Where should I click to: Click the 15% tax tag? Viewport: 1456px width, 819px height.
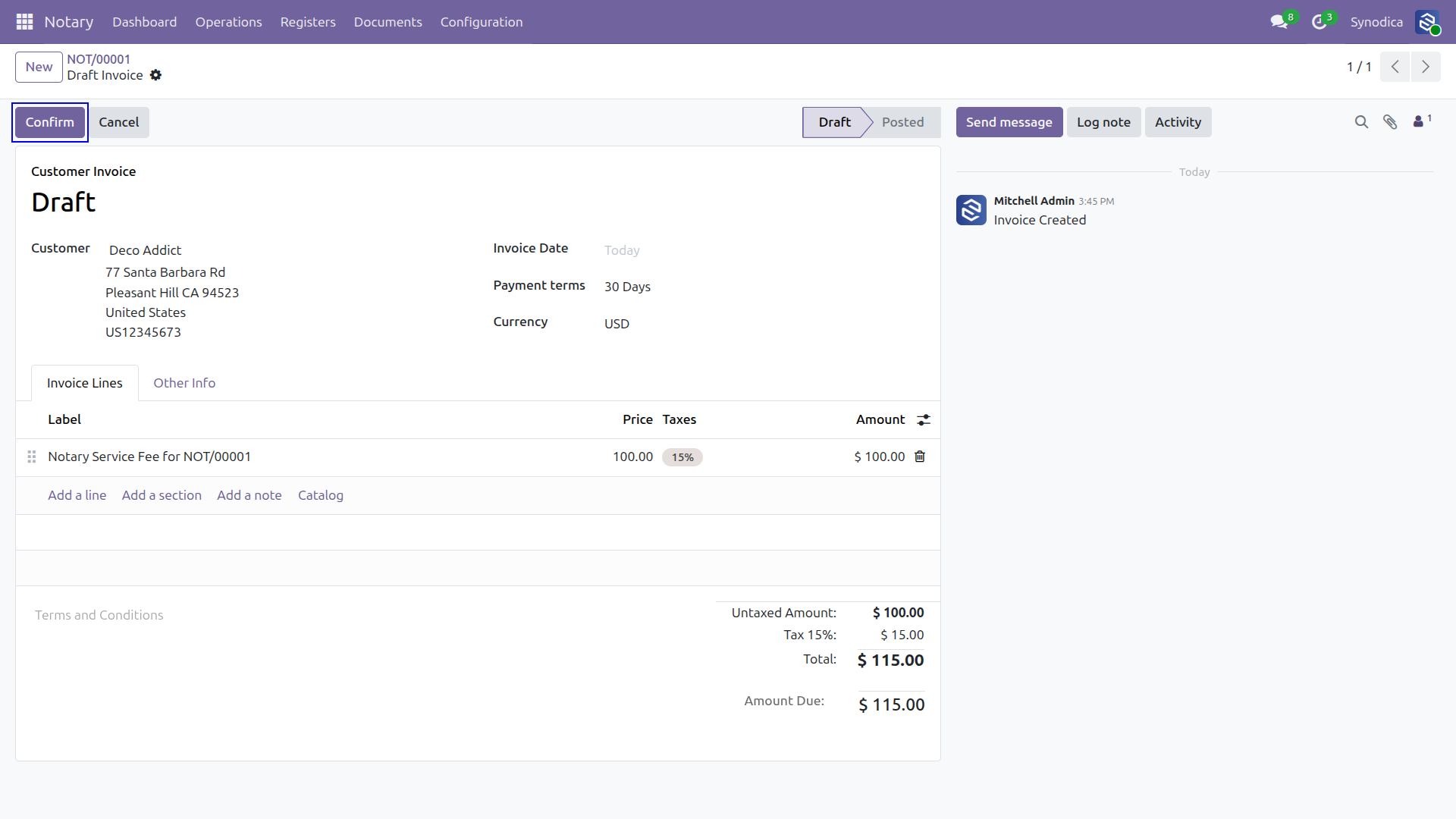point(682,457)
